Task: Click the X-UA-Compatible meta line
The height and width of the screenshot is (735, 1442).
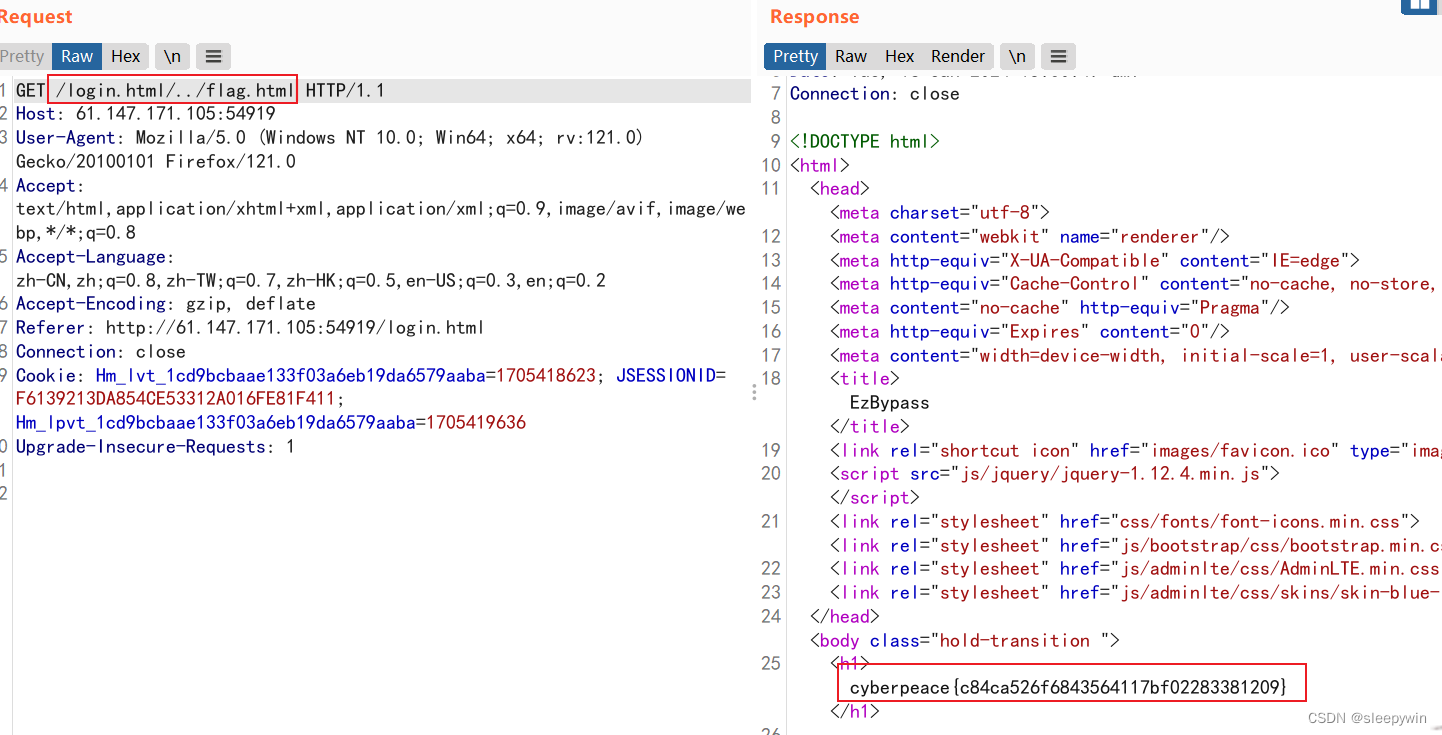Action: pos(1095,260)
